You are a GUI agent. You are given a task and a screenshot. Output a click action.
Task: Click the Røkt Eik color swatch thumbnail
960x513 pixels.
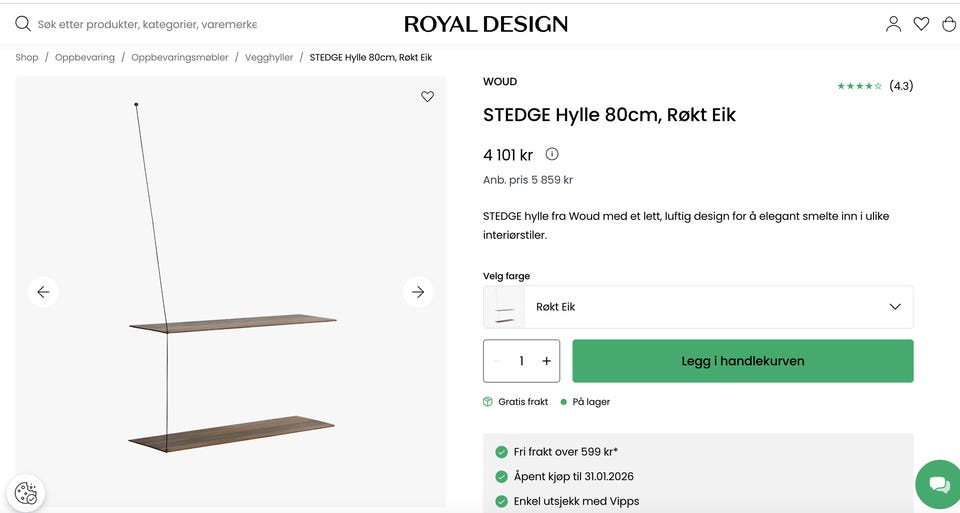pos(505,307)
